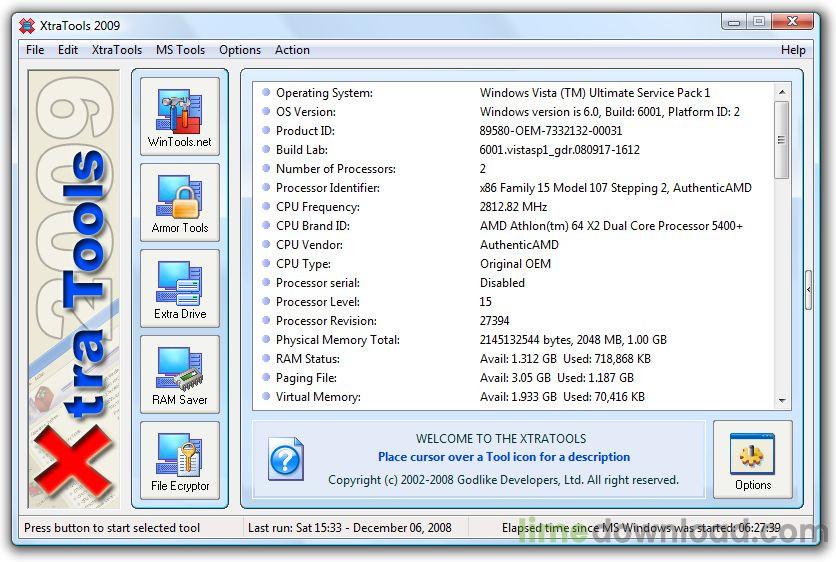Launch the RAM Saver tool

coord(180,374)
